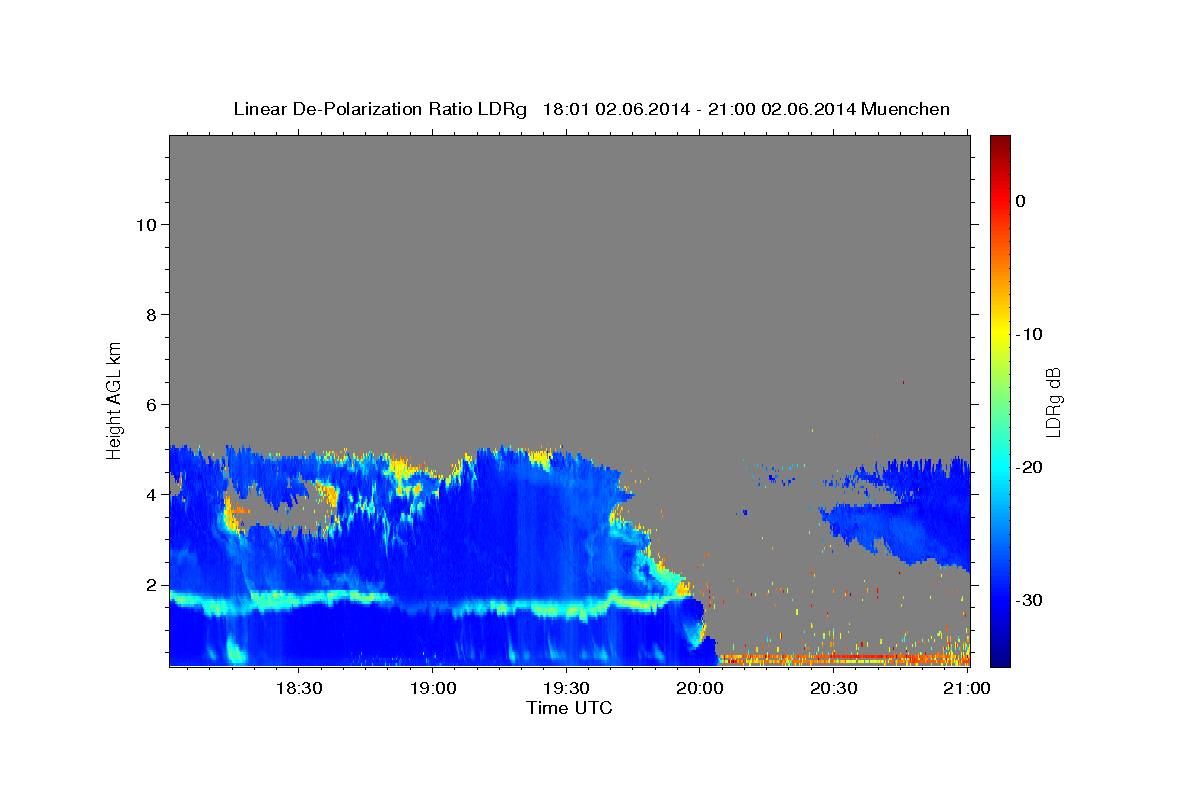Click the '20:00' time tick label
This screenshot has height=800, width=1200.
coord(700,688)
